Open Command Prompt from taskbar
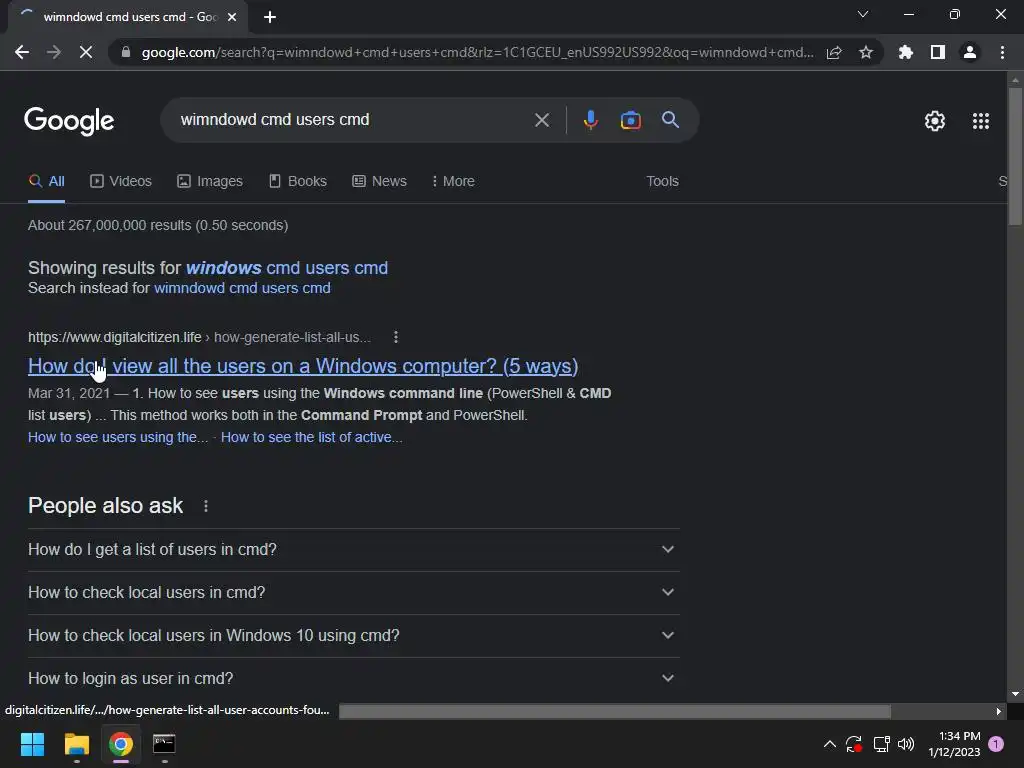 click(x=164, y=744)
